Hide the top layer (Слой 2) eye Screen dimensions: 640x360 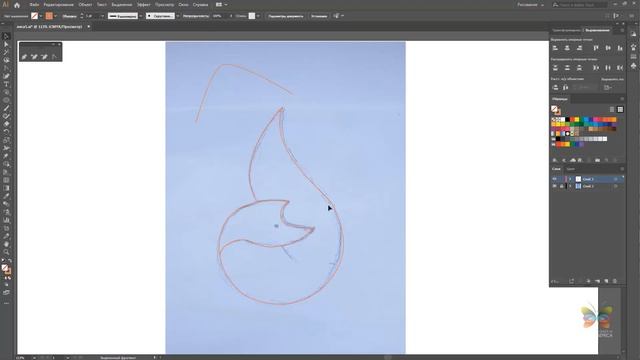(x=554, y=179)
